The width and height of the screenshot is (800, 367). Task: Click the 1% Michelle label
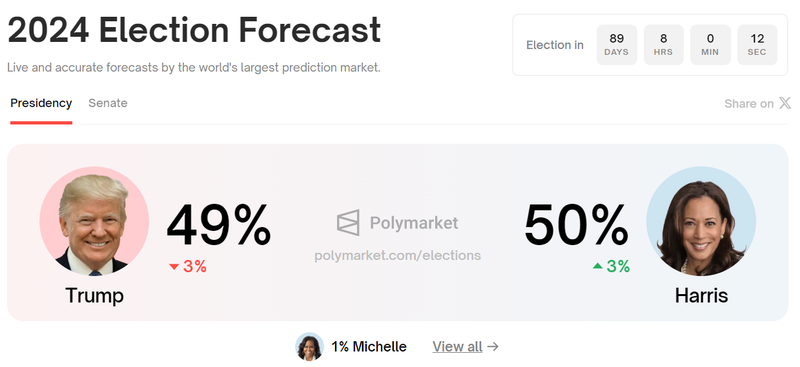369,347
